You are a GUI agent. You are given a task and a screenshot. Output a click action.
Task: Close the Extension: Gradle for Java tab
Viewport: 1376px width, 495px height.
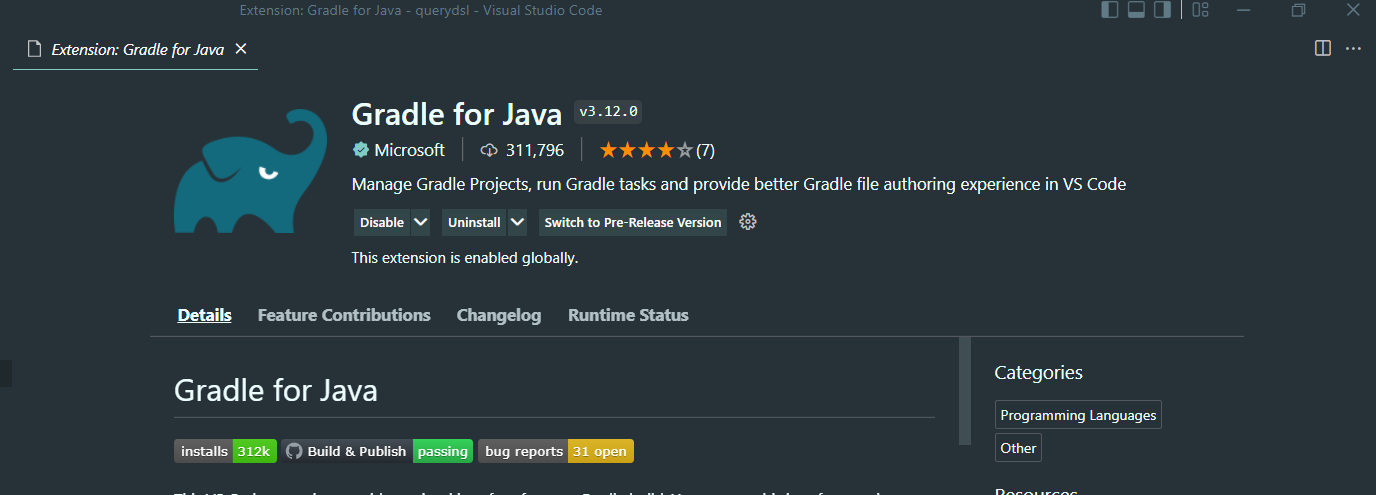coord(240,48)
